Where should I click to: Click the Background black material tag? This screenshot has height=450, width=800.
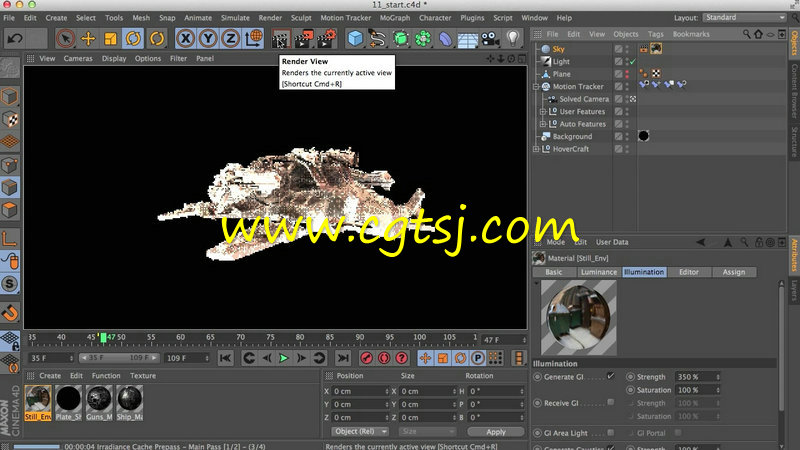tap(643, 136)
